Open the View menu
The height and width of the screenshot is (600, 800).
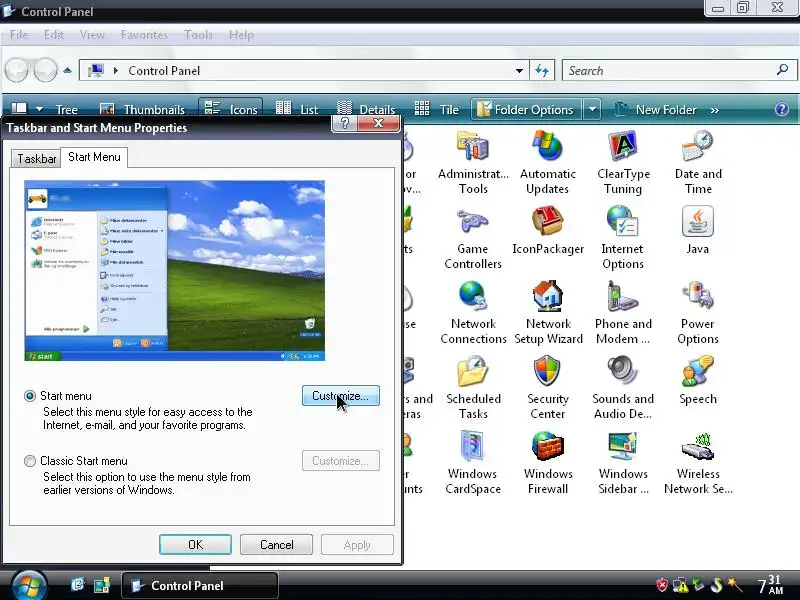pyautogui.click(x=92, y=35)
